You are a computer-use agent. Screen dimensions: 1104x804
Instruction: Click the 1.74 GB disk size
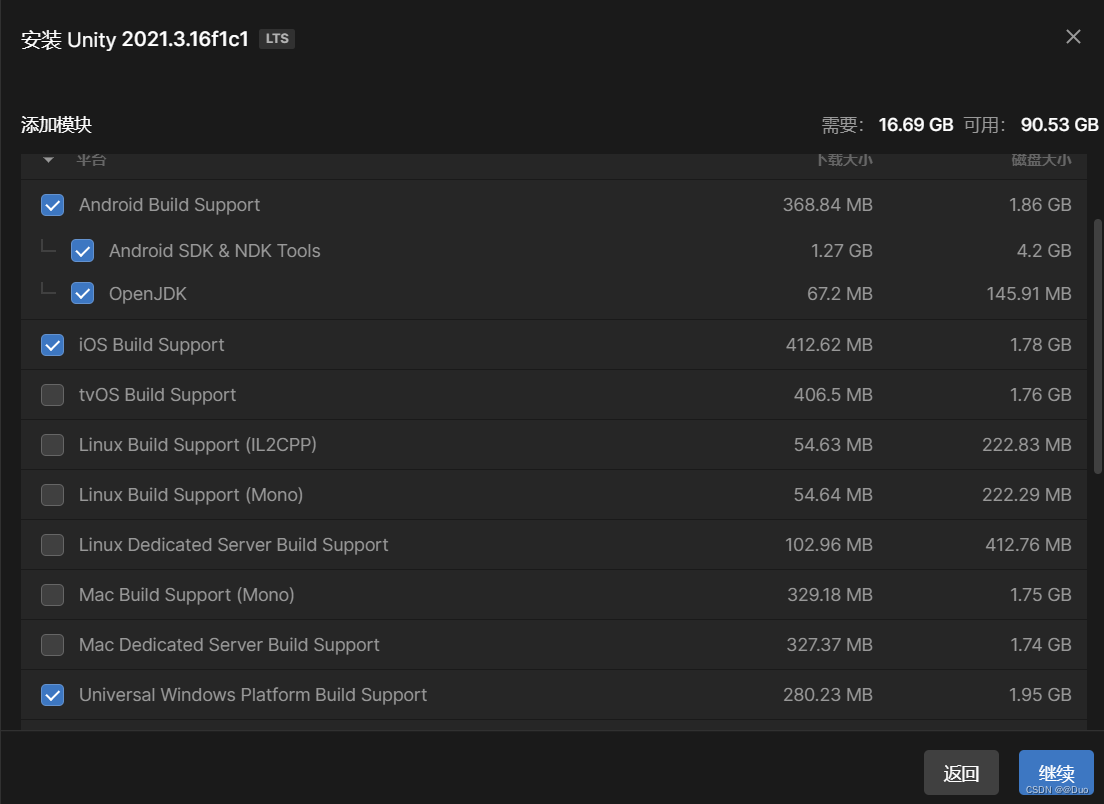(1041, 645)
